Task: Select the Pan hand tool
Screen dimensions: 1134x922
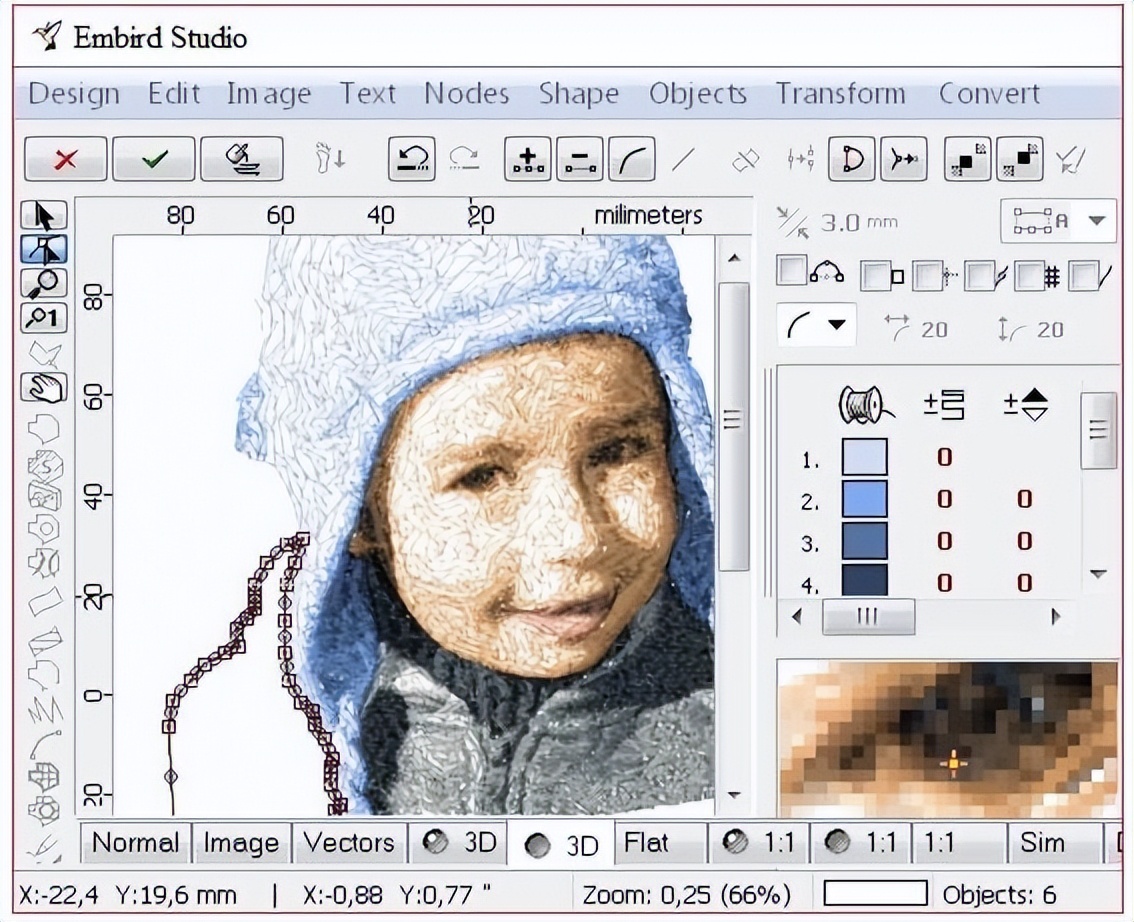Action: tap(42, 387)
